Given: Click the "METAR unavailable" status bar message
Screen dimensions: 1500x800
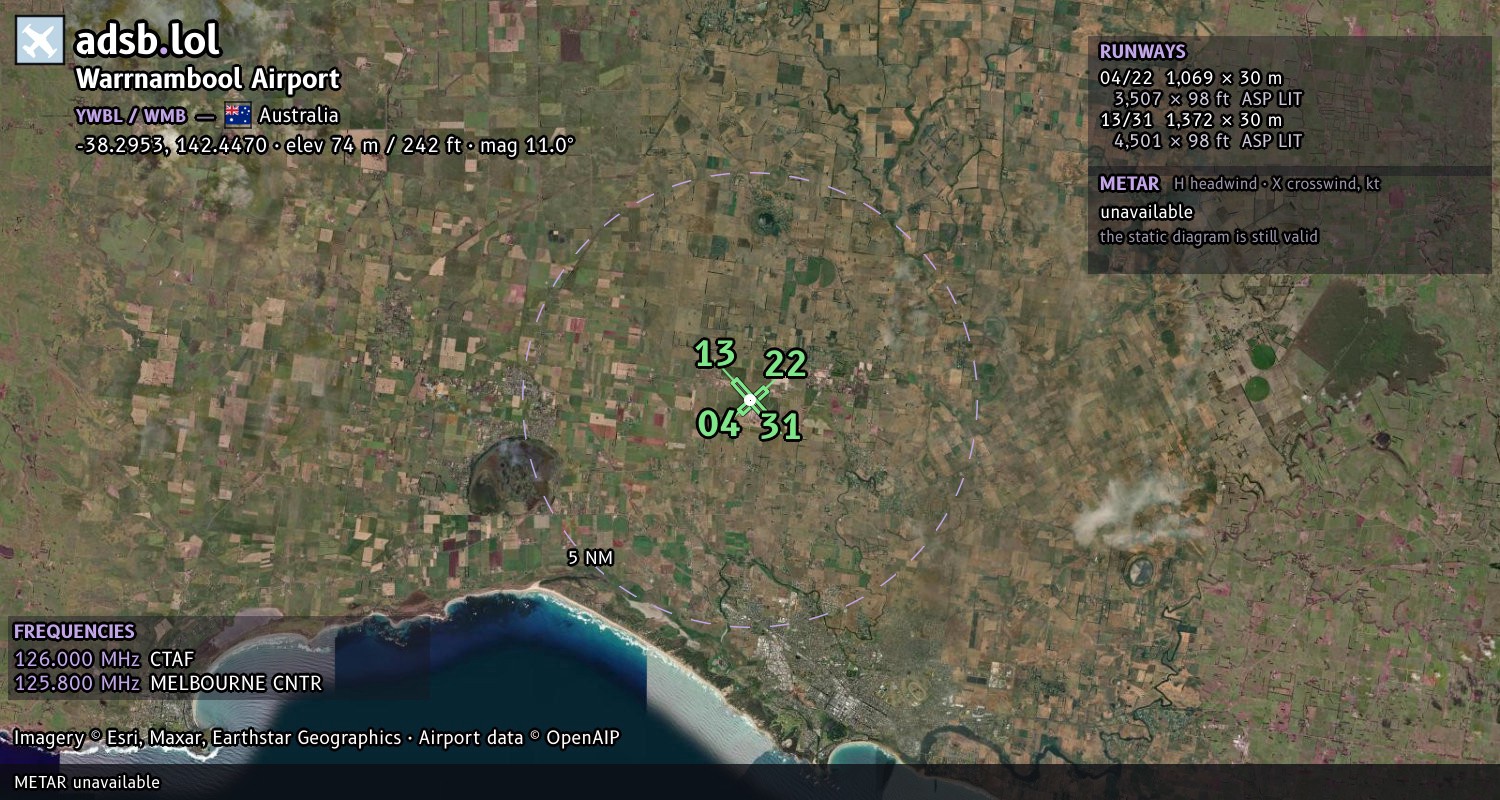Looking at the screenshot, I should click(87, 782).
